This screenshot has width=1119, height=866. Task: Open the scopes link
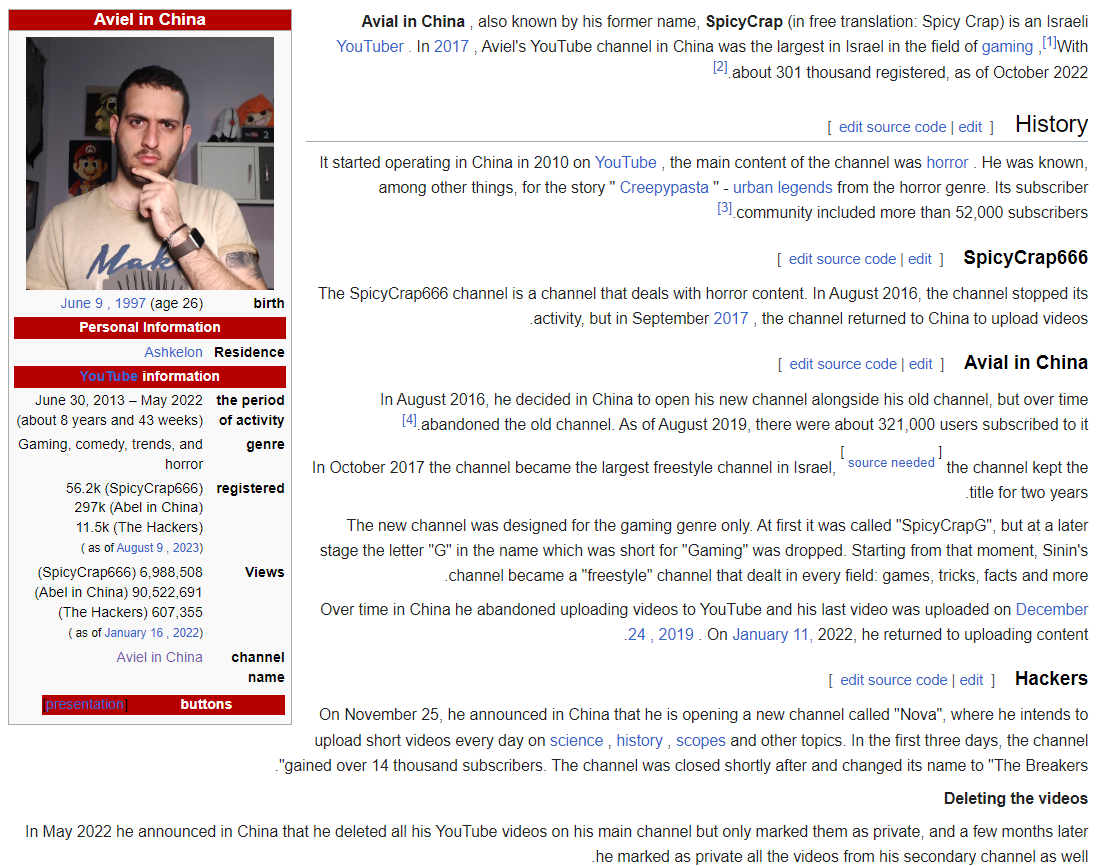[701, 741]
